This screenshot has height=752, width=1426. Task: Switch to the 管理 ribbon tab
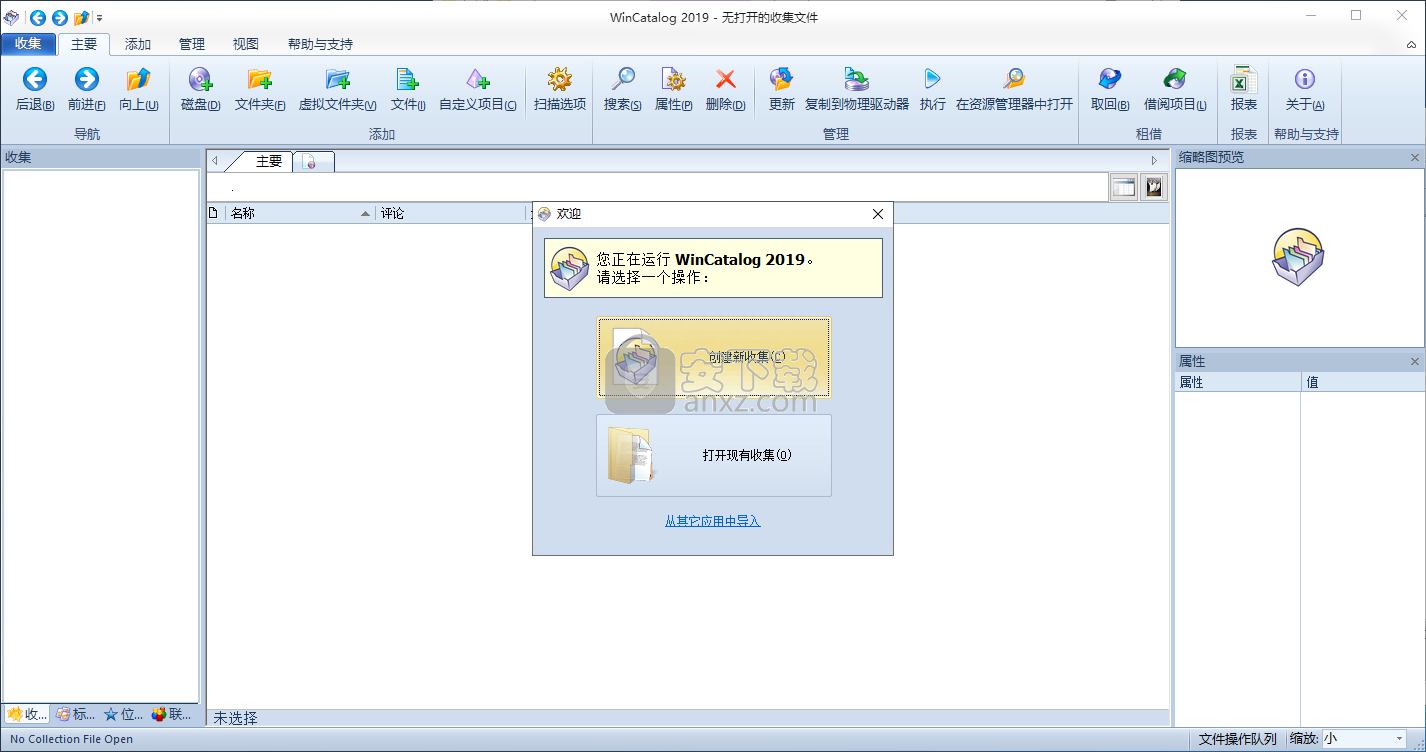click(x=192, y=44)
